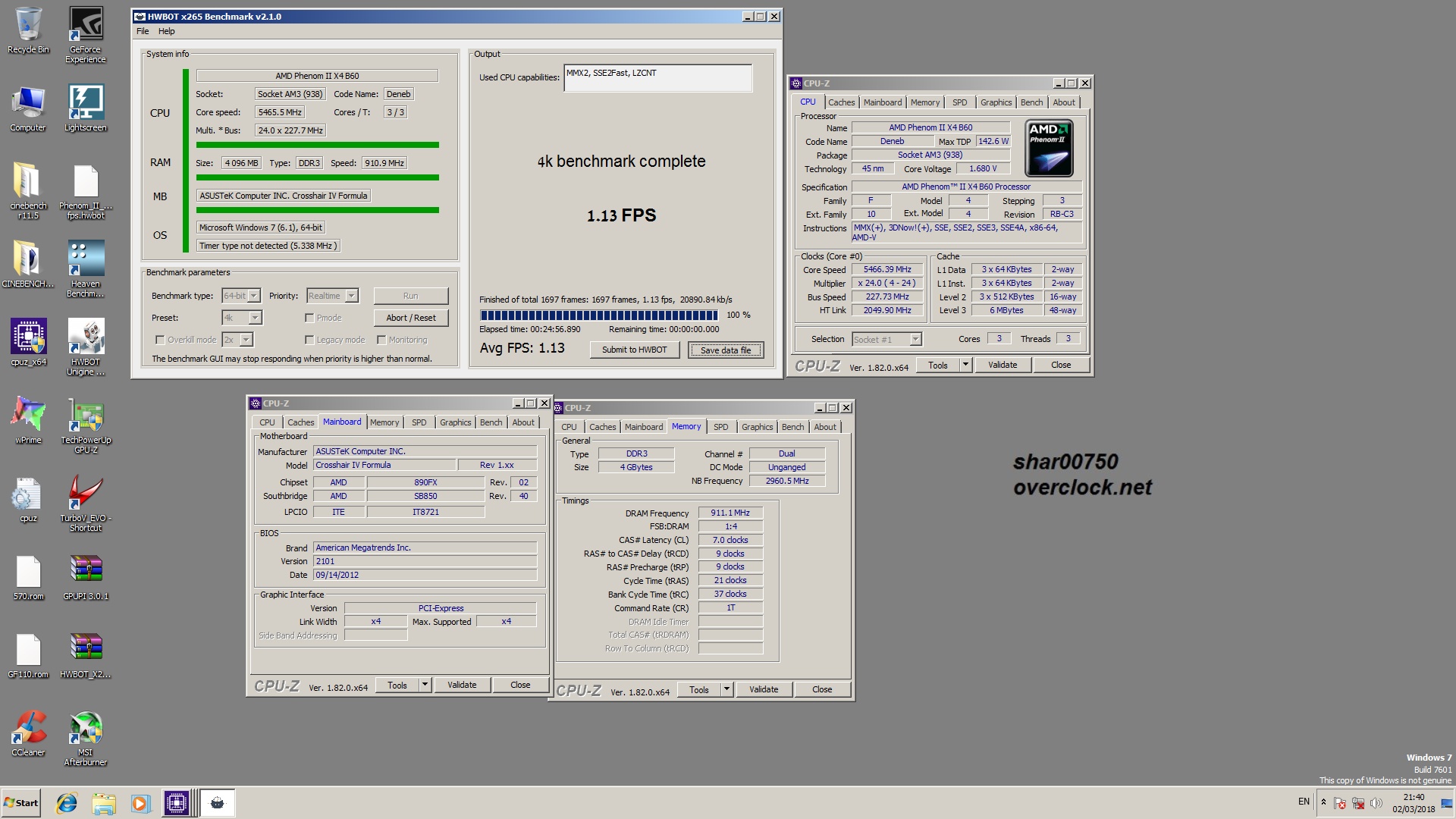The width and height of the screenshot is (1456, 819).
Task: Switch to SPD tab in Mainboard CPU-Z window
Action: coord(419,422)
